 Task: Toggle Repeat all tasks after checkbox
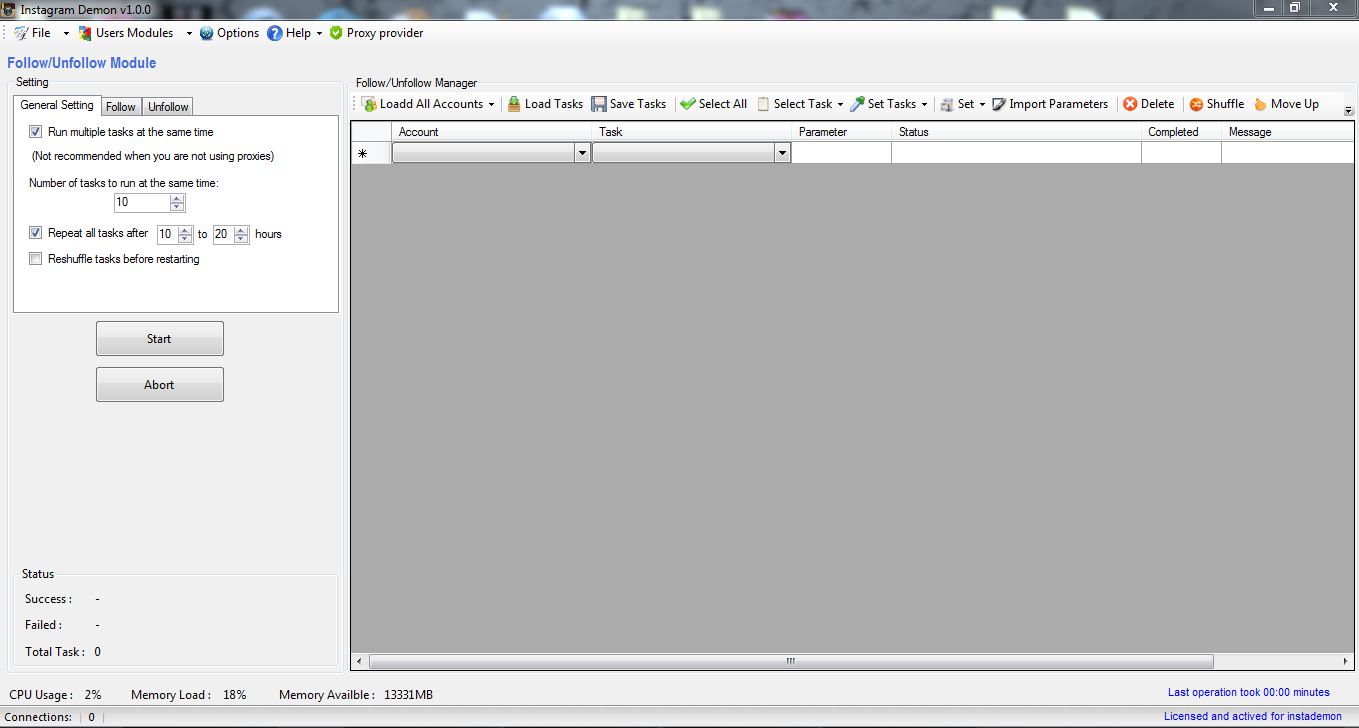pyautogui.click(x=36, y=233)
